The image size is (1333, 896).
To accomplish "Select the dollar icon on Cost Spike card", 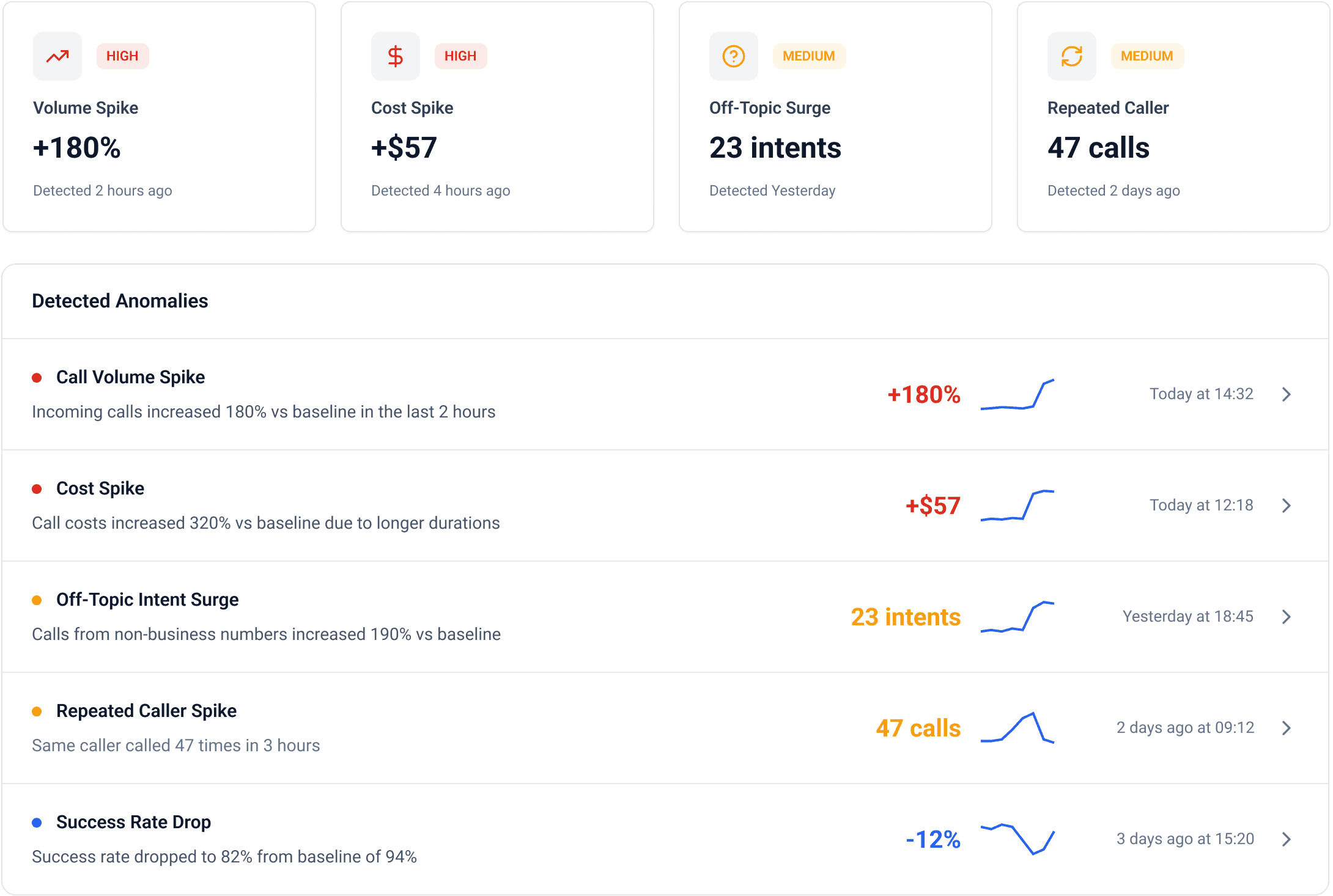I will click(x=395, y=56).
